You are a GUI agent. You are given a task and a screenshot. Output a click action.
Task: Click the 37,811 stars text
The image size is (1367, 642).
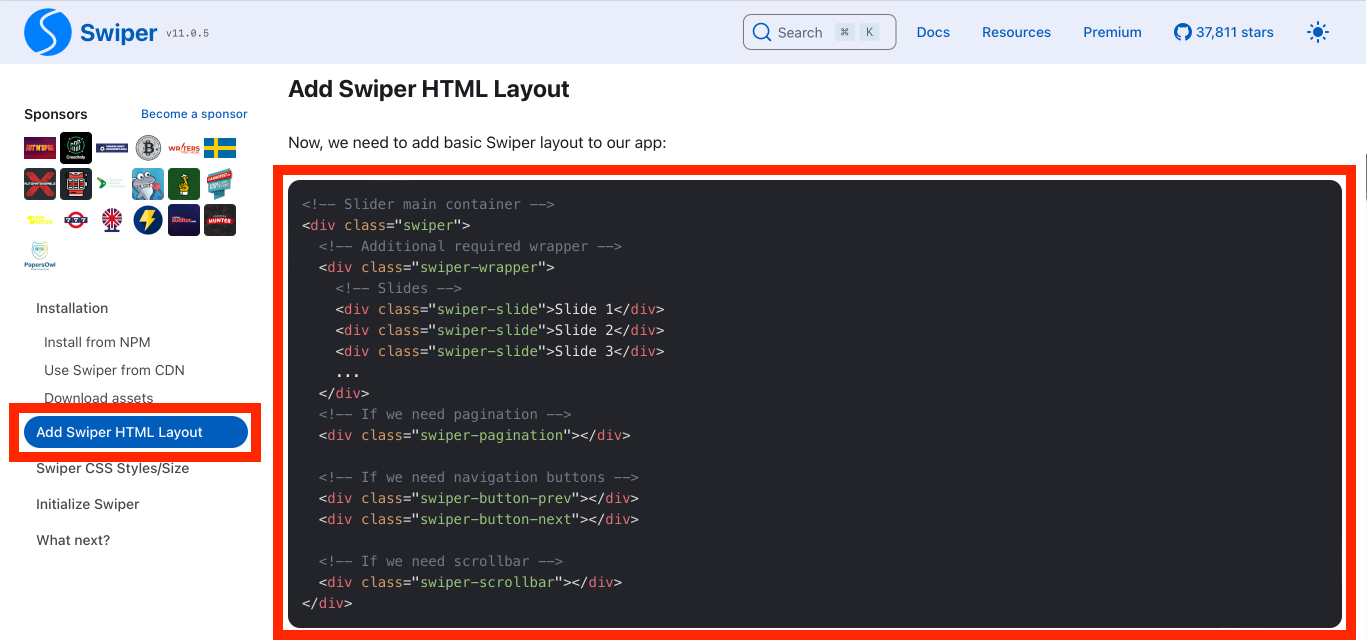1235,32
